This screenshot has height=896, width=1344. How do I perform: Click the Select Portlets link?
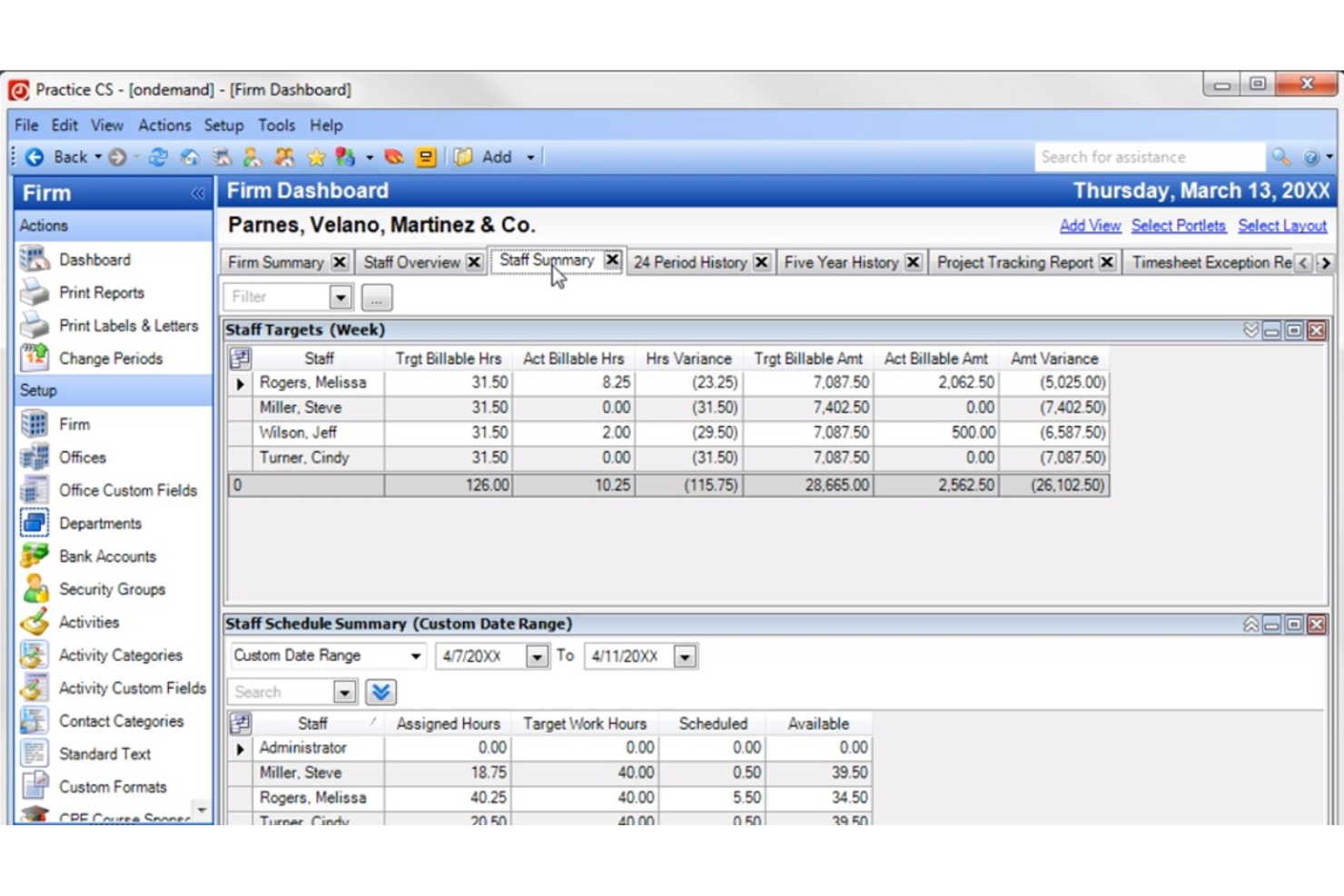[1178, 226]
